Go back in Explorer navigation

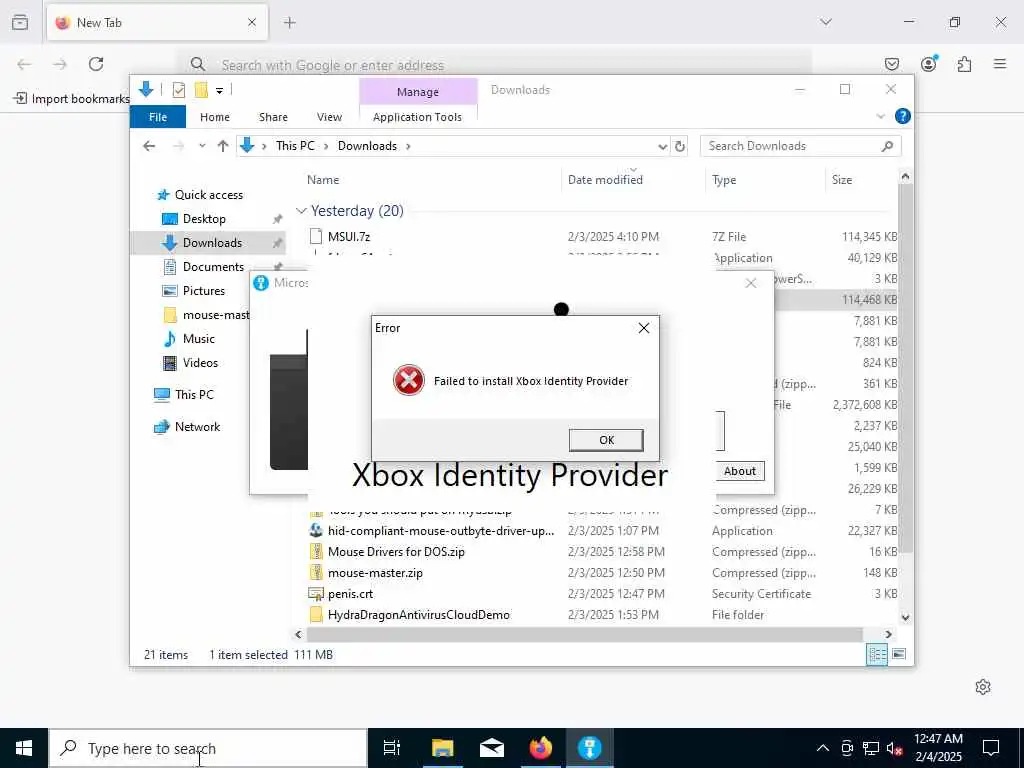(x=150, y=146)
